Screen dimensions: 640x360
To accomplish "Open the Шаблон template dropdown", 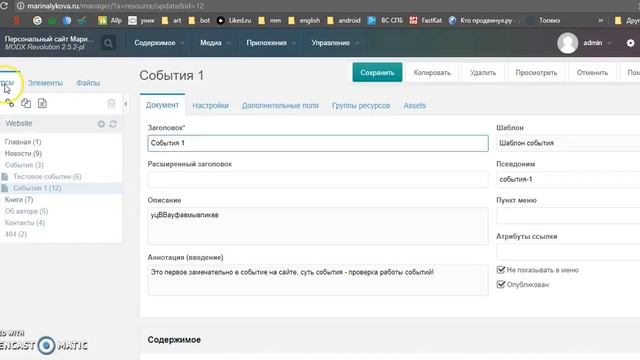I will click(568, 143).
